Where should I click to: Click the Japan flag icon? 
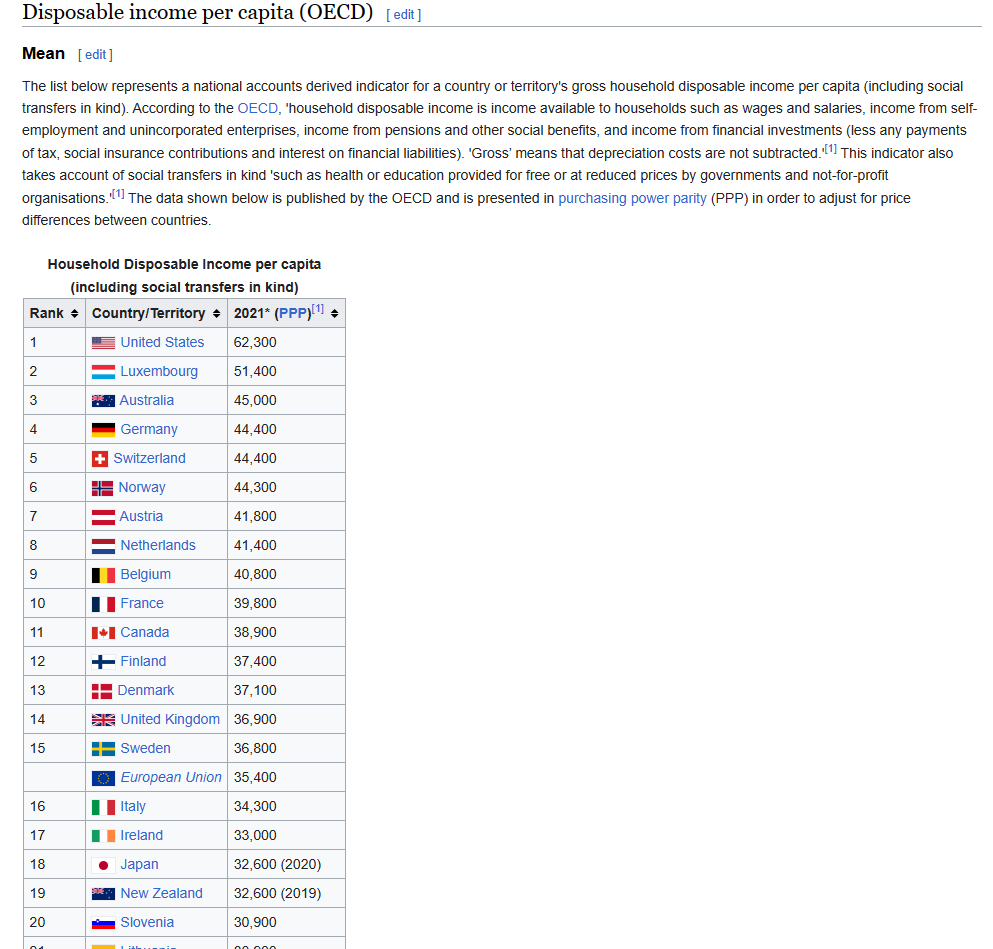pyautogui.click(x=103, y=865)
